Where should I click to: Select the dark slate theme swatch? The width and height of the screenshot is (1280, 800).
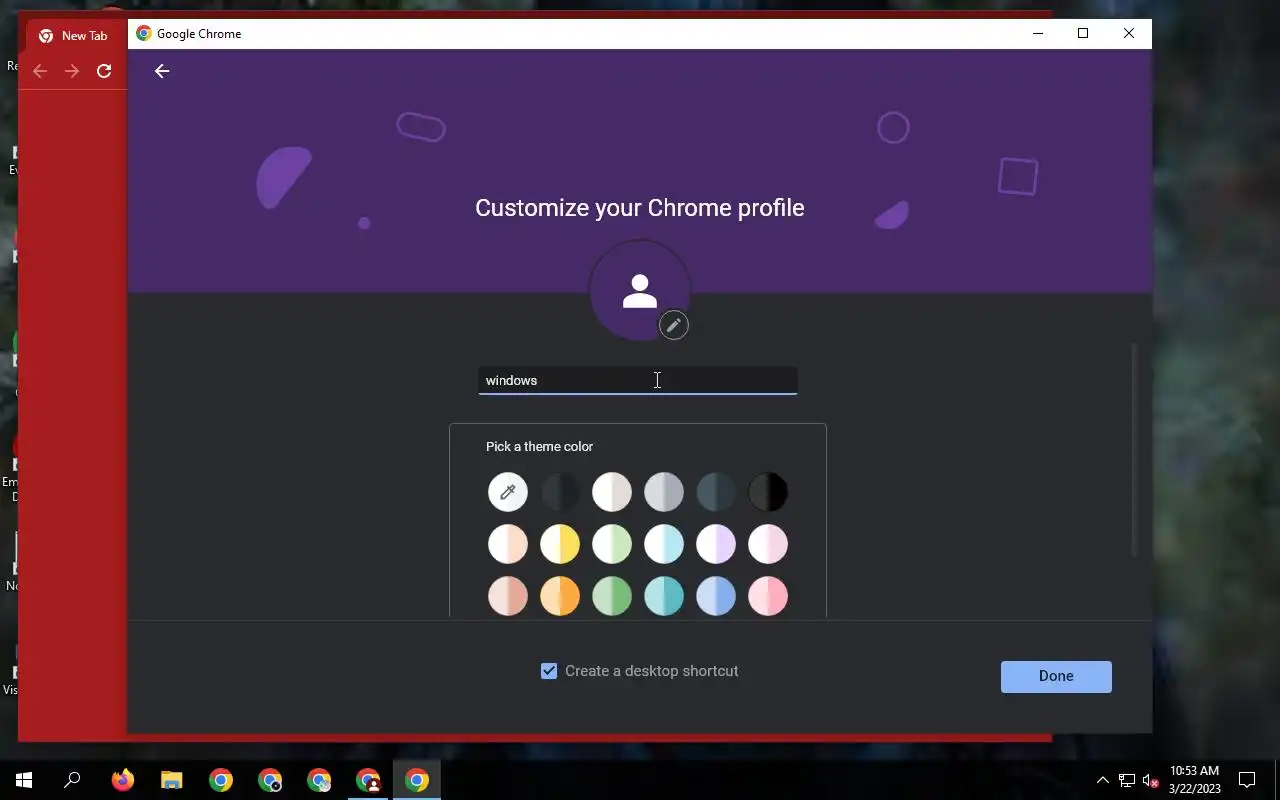pyautogui.click(x=716, y=492)
